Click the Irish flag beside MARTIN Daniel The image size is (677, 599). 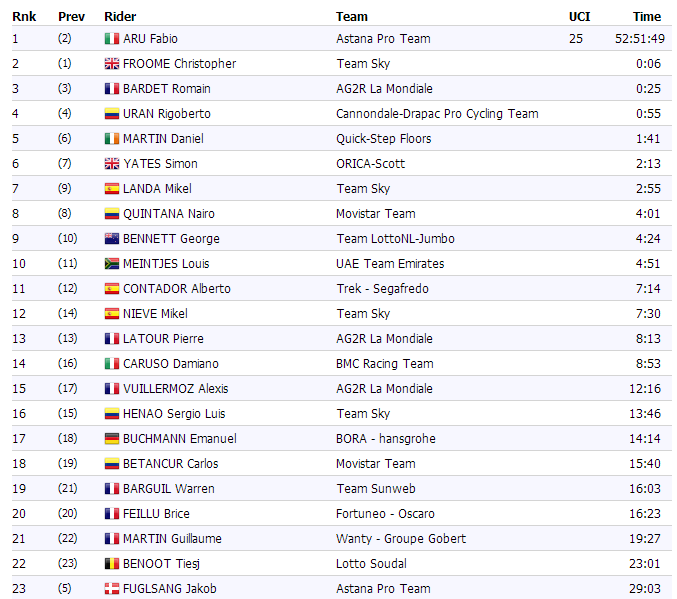tap(112, 139)
